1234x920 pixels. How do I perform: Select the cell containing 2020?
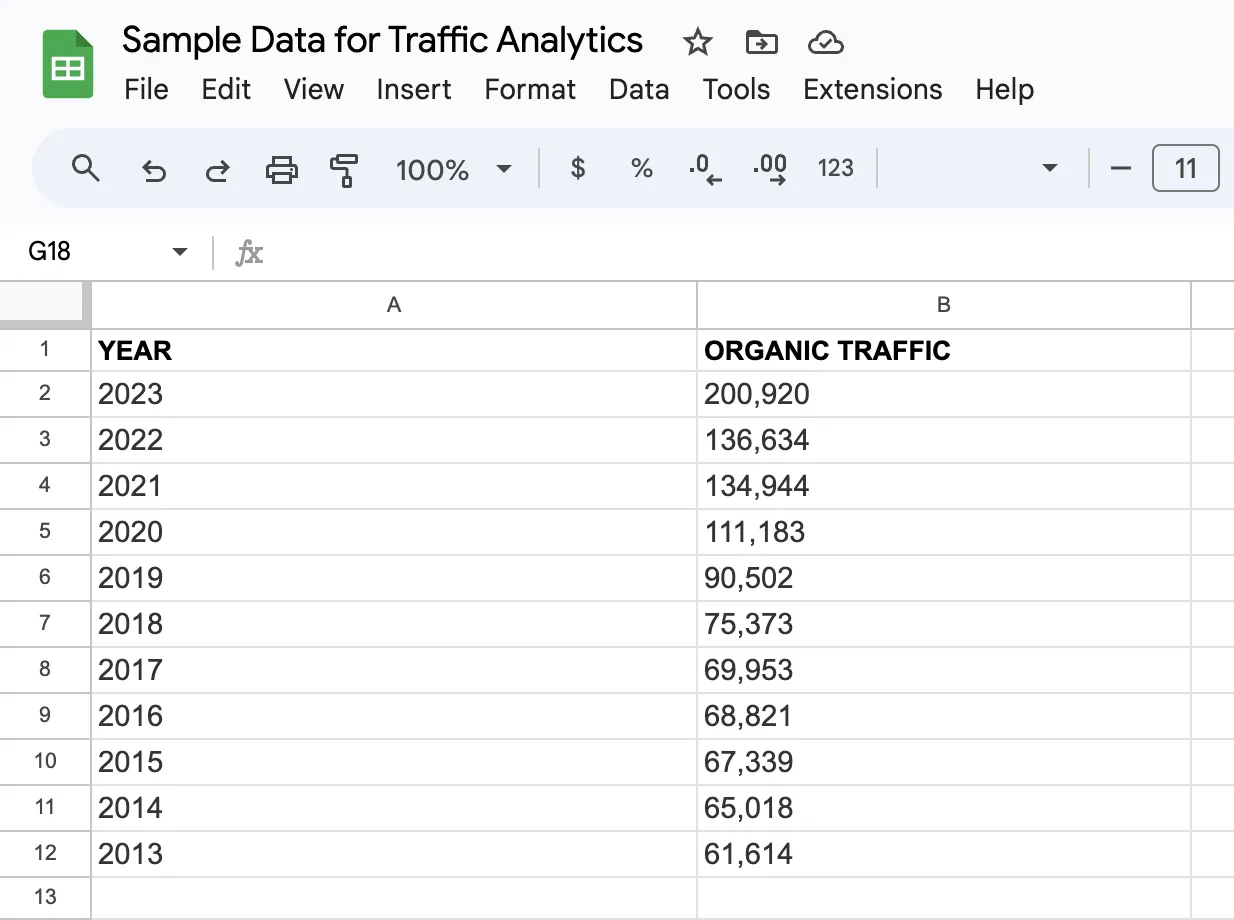click(394, 532)
